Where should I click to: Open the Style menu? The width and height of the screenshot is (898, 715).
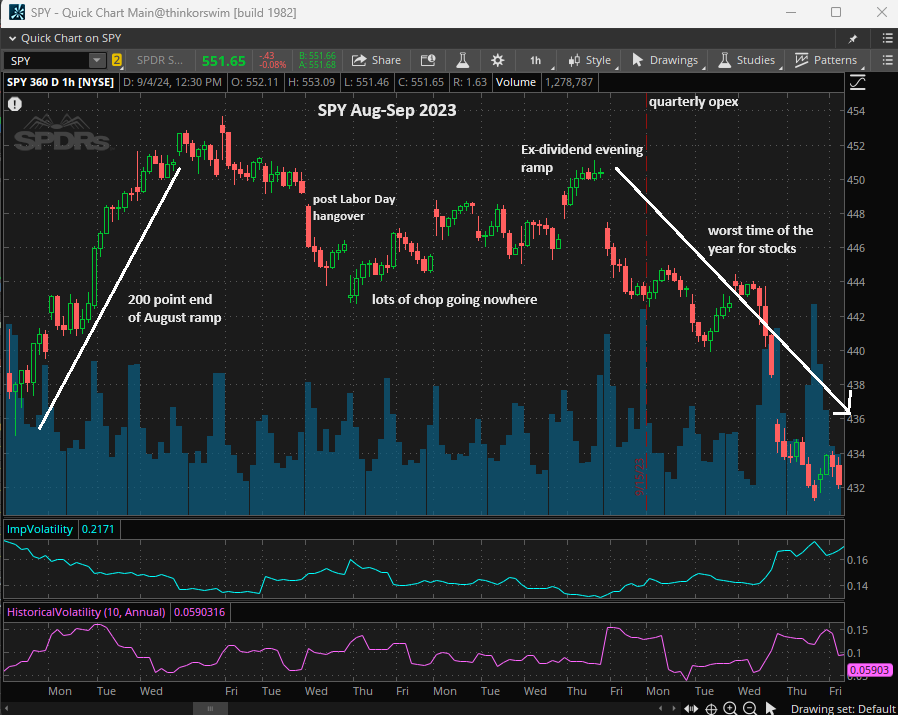(x=589, y=60)
